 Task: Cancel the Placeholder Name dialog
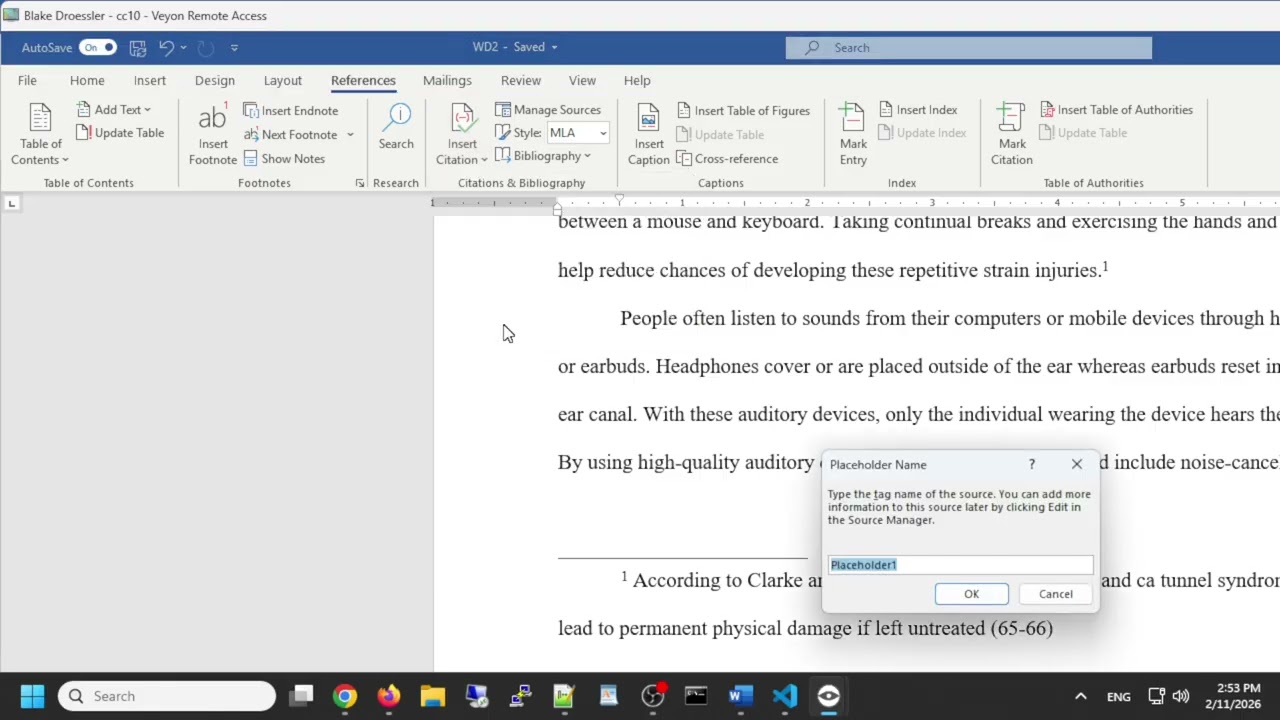click(1055, 594)
